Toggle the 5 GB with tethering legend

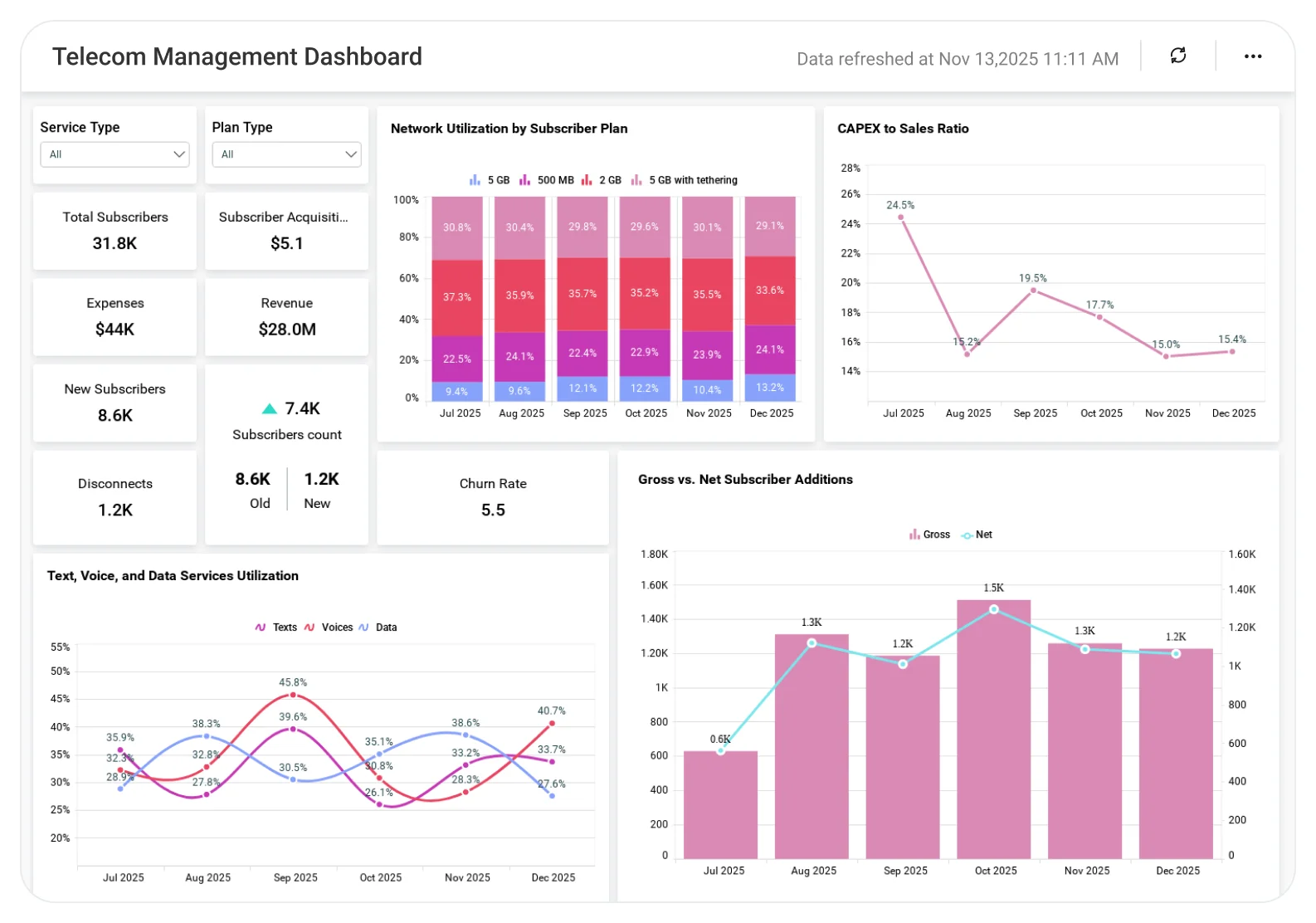(x=684, y=180)
